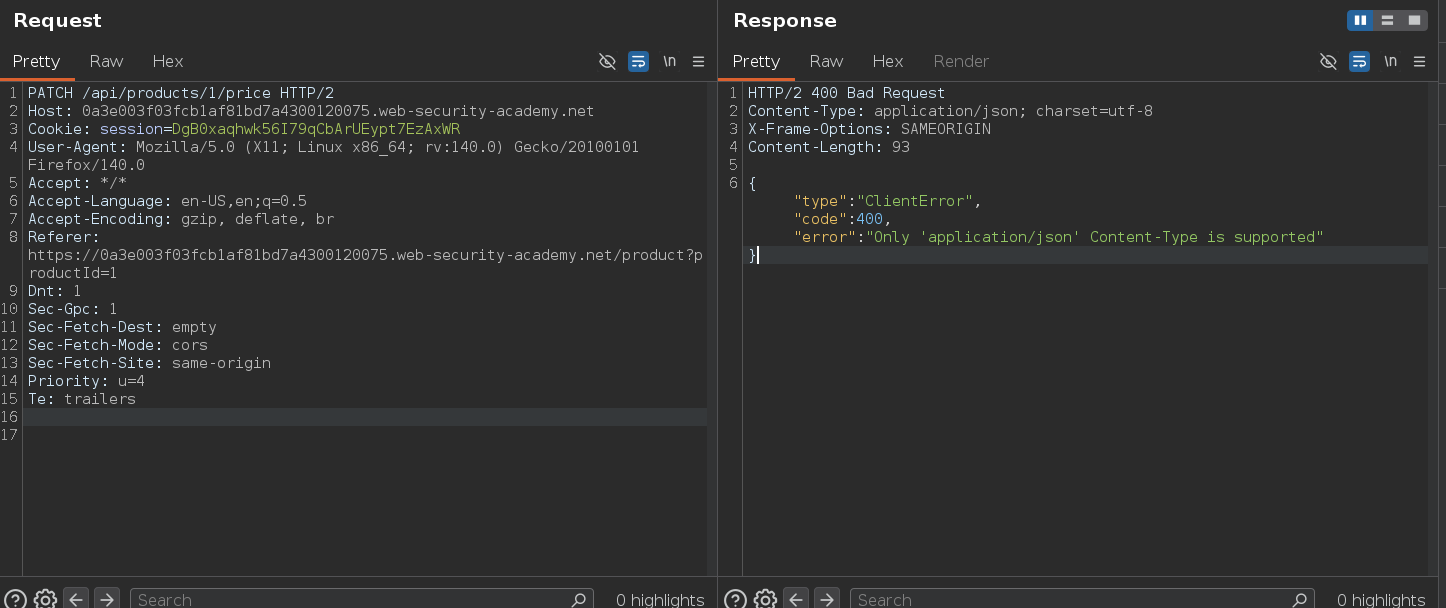Image resolution: width=1446 pixels, height=608 pixels.
Task: Click Sec-Gpc: 1 header line
Action: (73, 309)
